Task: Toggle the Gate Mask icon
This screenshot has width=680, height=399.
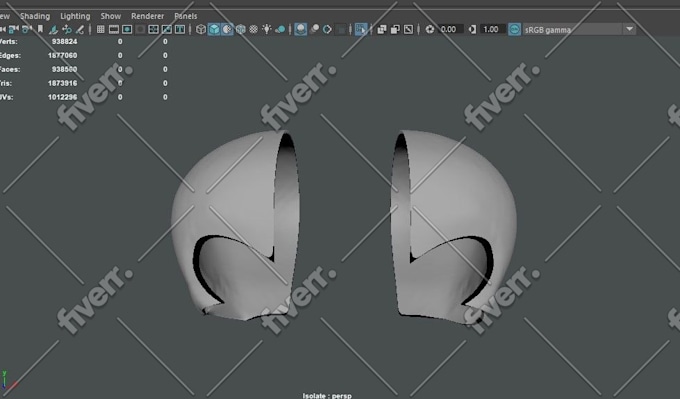Action: click(x=140, y=29)
